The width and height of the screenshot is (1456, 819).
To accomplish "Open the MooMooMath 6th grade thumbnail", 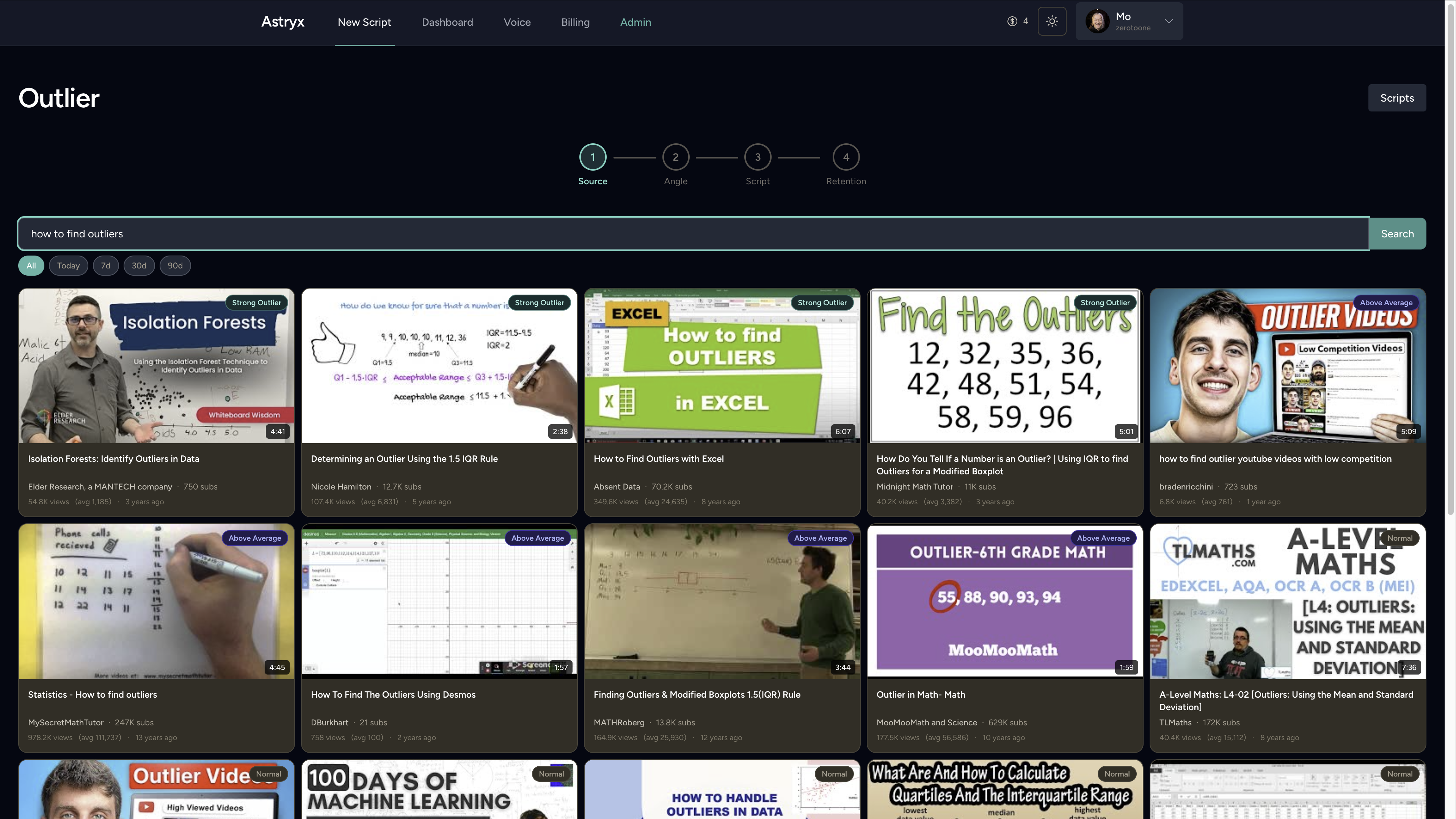I will (1005, 601).
